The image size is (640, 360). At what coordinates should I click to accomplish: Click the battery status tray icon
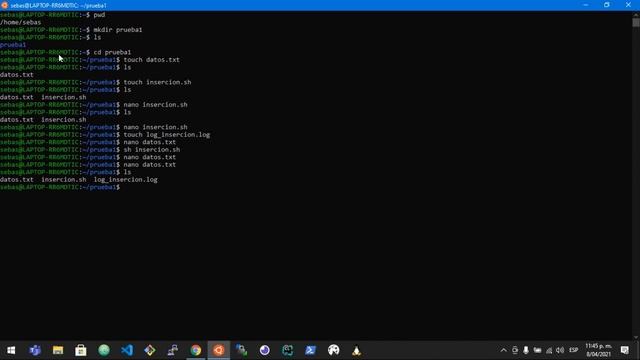(537, 350)
